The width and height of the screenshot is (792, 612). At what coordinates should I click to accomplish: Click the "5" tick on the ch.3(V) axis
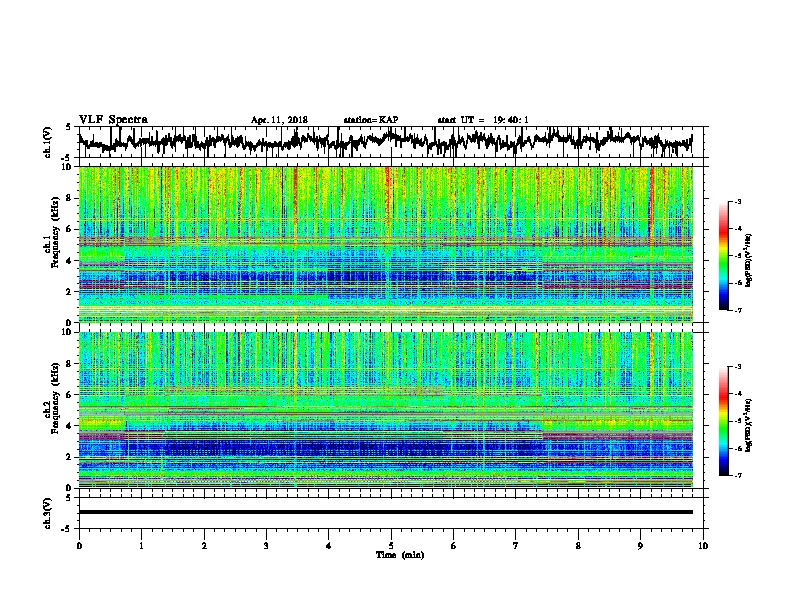[x=68, y=498]
